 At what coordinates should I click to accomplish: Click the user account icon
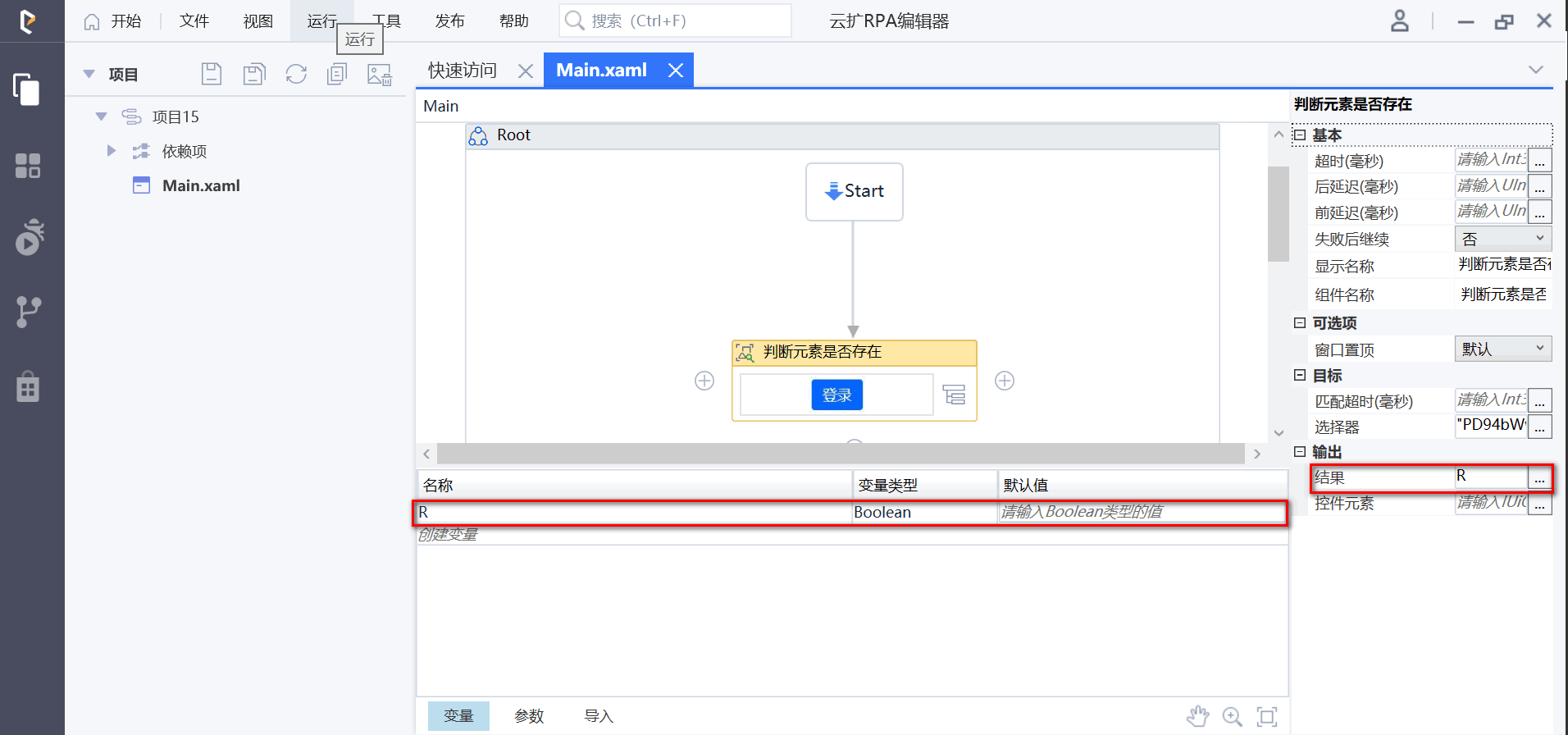pyautogui.click(x=1399, y=21)
